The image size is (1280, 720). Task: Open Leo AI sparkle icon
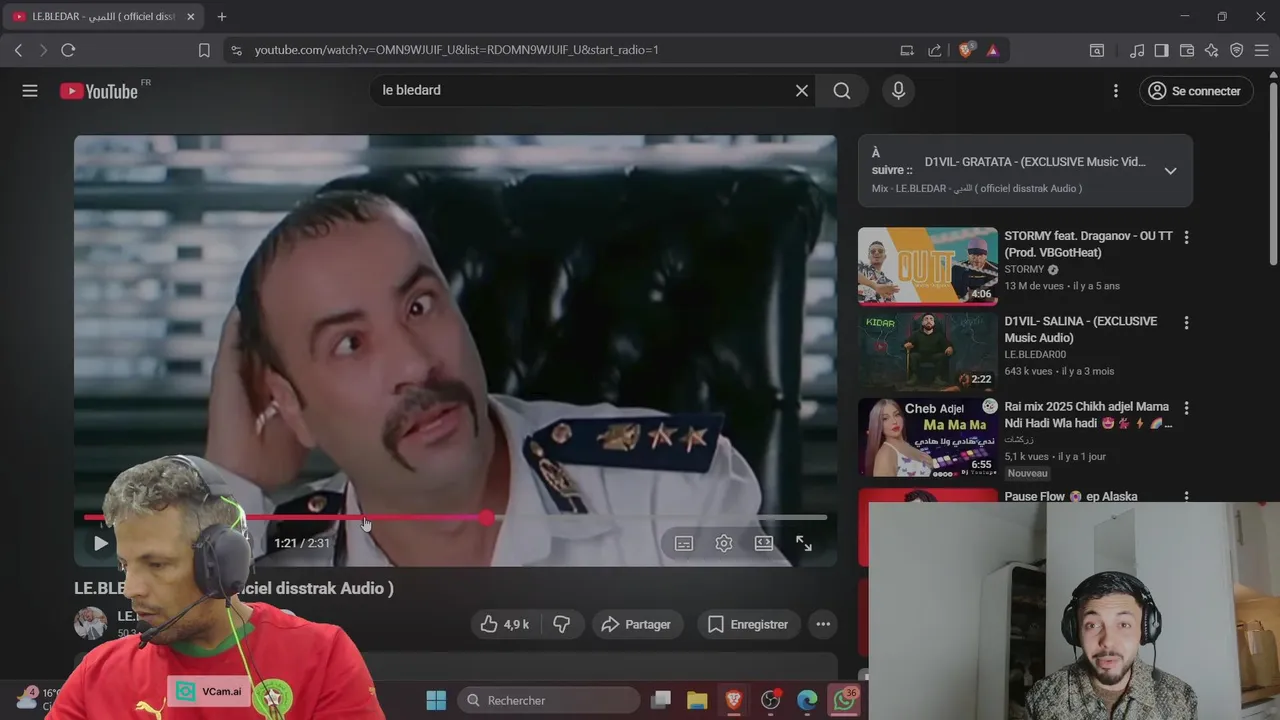tap(1211, 50)
